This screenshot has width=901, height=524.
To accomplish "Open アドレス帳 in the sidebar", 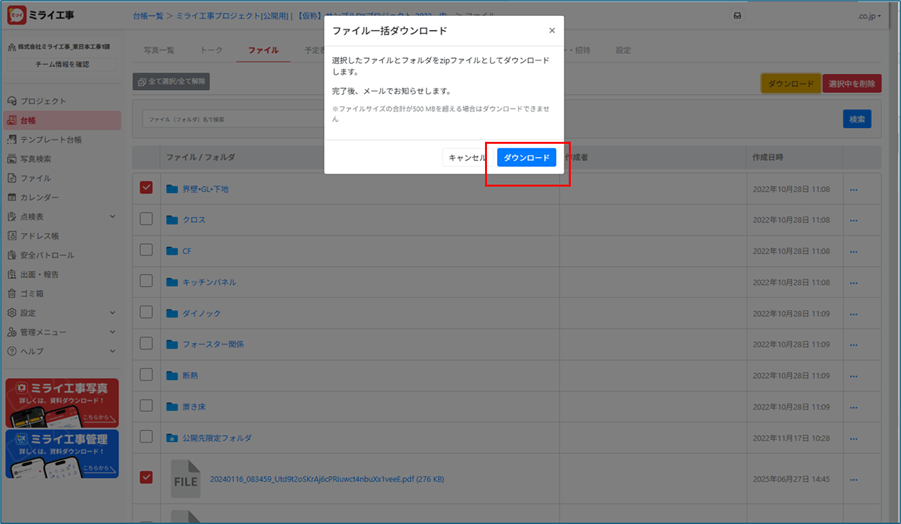I will pyautogui.click(x=40, y=236).
